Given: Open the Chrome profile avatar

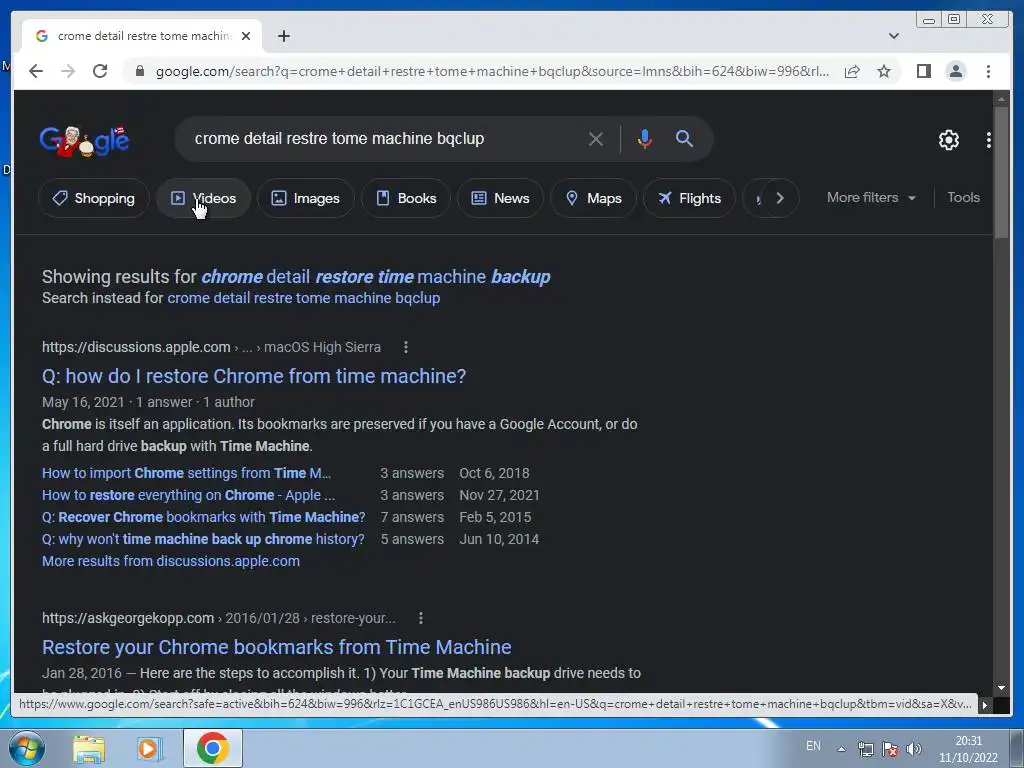Looking at the screenshot, I should click(x=955, y=71).
